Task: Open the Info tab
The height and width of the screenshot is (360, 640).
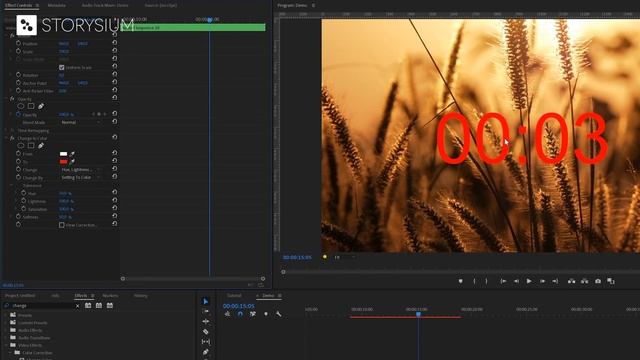Action: 56,296
